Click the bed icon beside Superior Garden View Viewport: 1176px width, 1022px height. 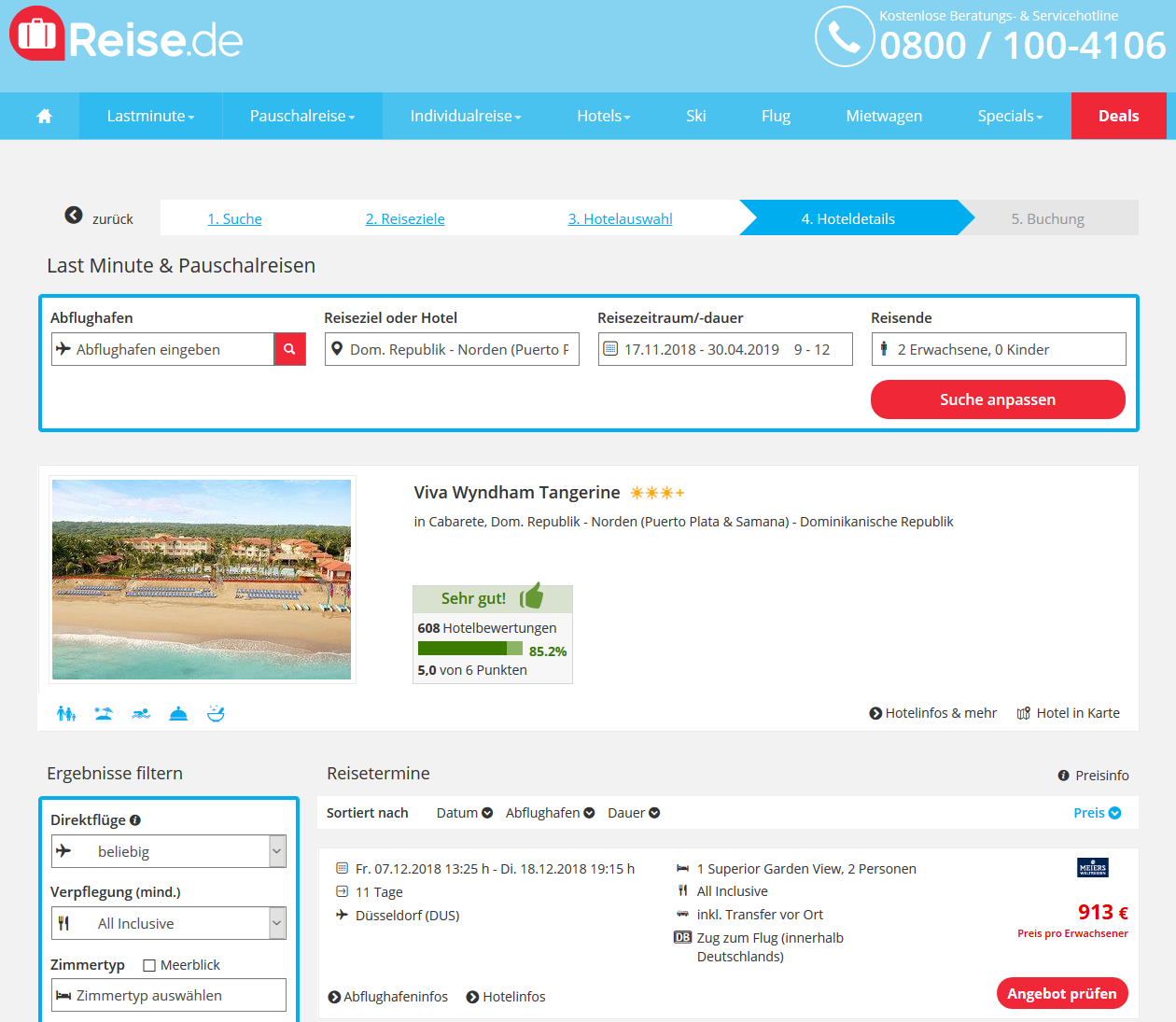coord(683,868)
